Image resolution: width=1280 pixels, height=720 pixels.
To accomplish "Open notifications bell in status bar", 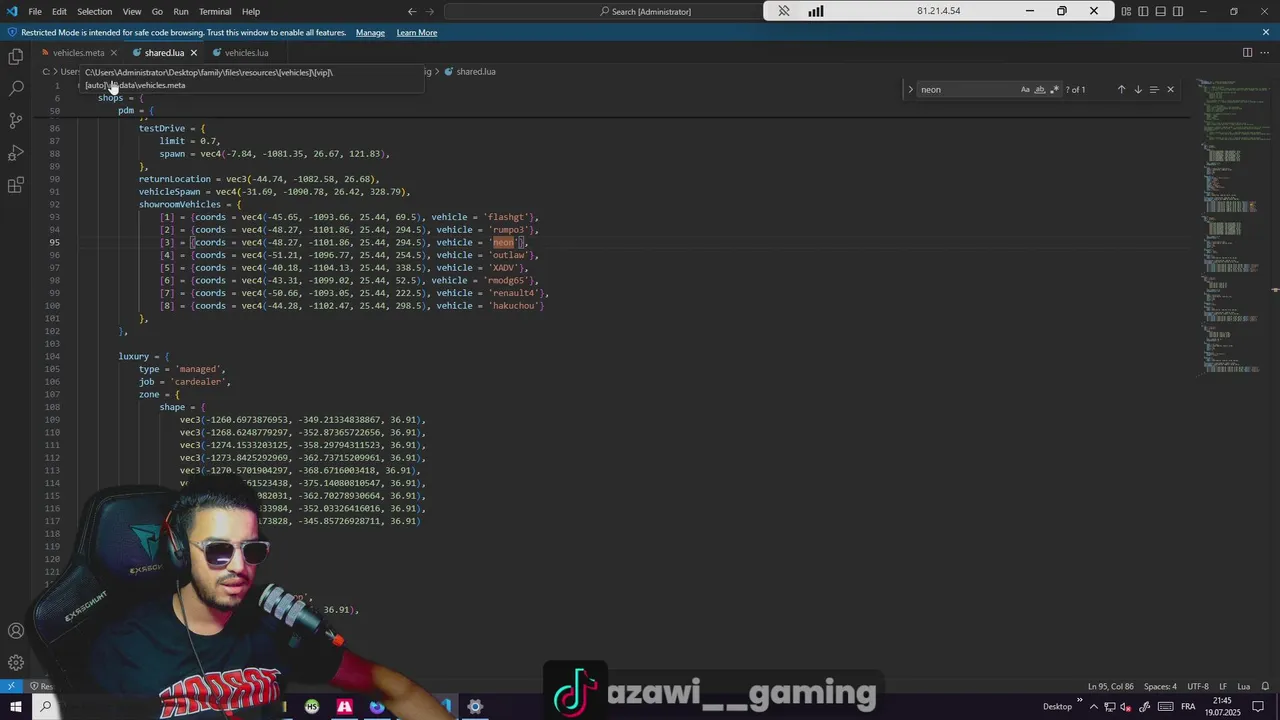I will [x=1264, y=686].
